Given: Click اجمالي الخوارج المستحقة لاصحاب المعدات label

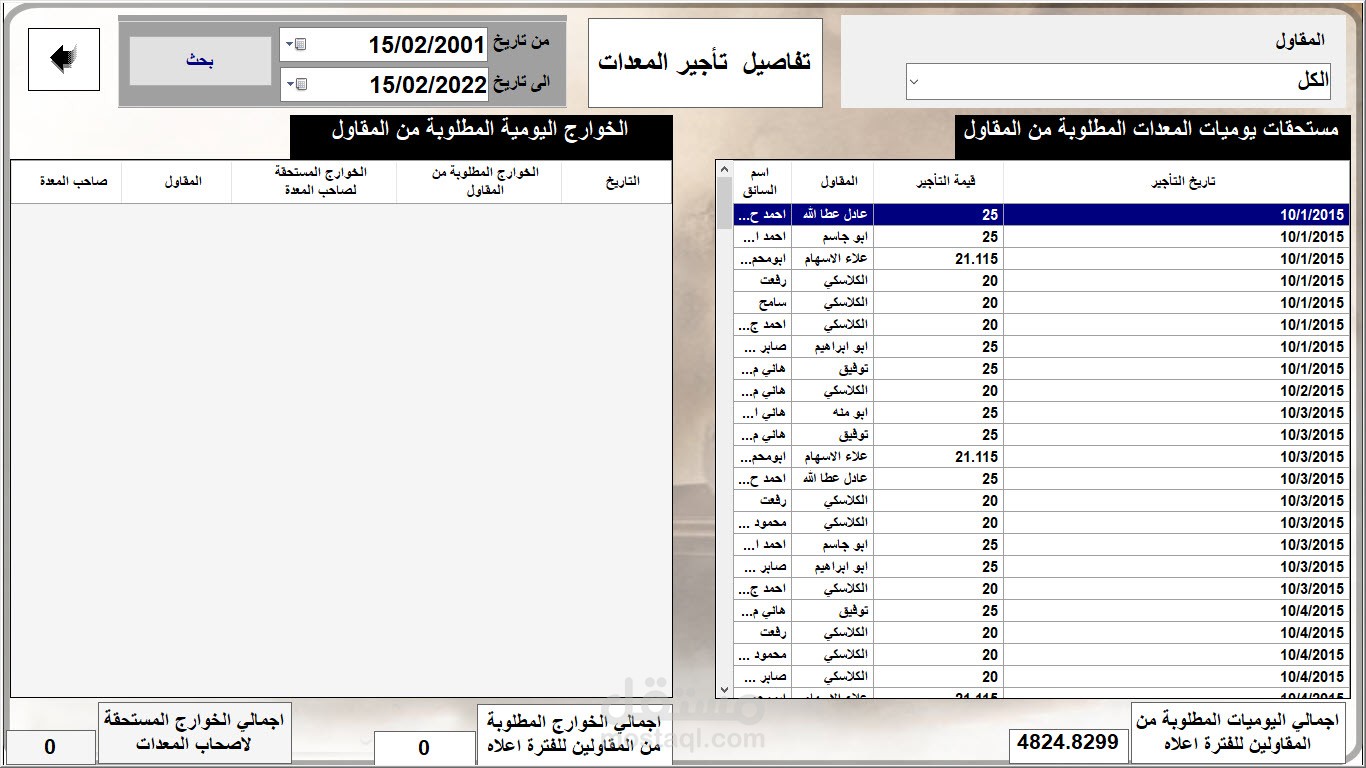Looking at the screenshot, I should [194, 732].
